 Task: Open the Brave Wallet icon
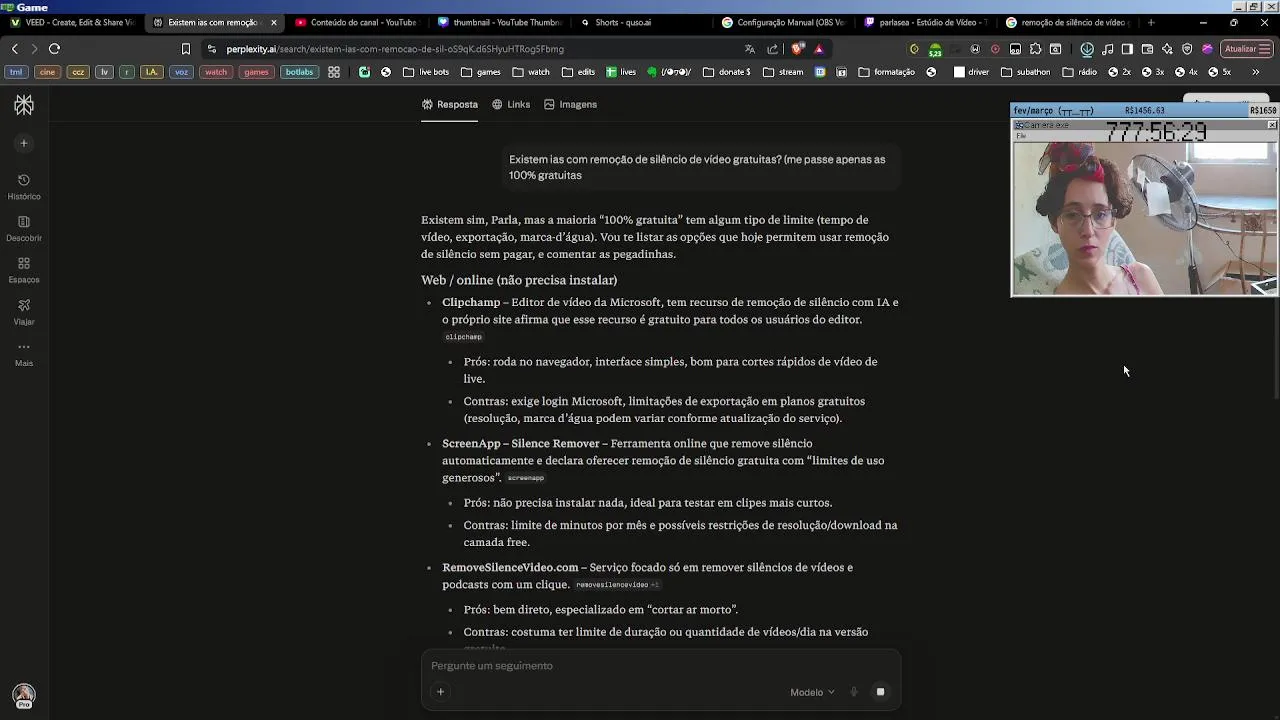pos(1147,48)
